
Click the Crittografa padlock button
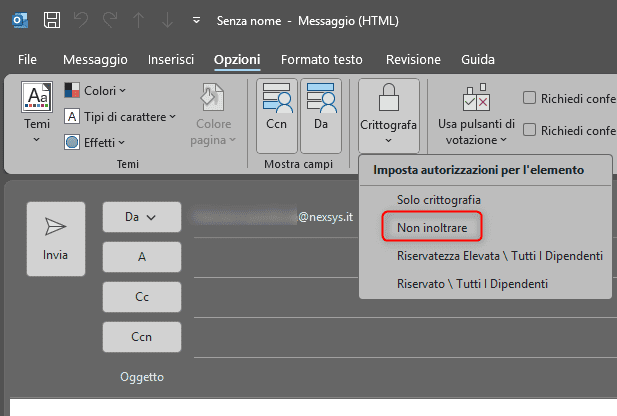point(388,115)
